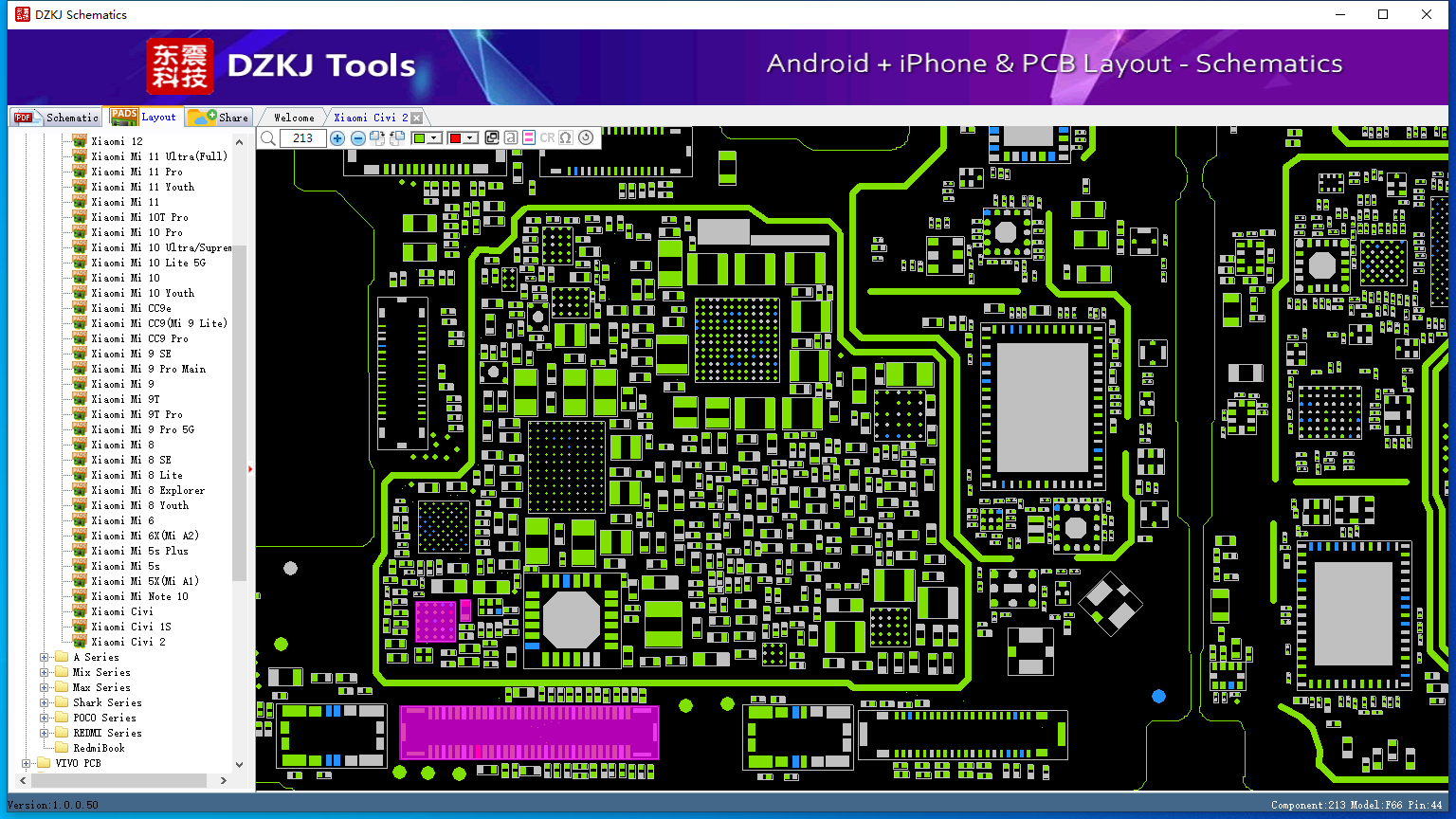The image size is (1456, 819).
Task: Close the Xiaomi Civi 2 tab
Action: pyautogui.click(x=416, y=118)
